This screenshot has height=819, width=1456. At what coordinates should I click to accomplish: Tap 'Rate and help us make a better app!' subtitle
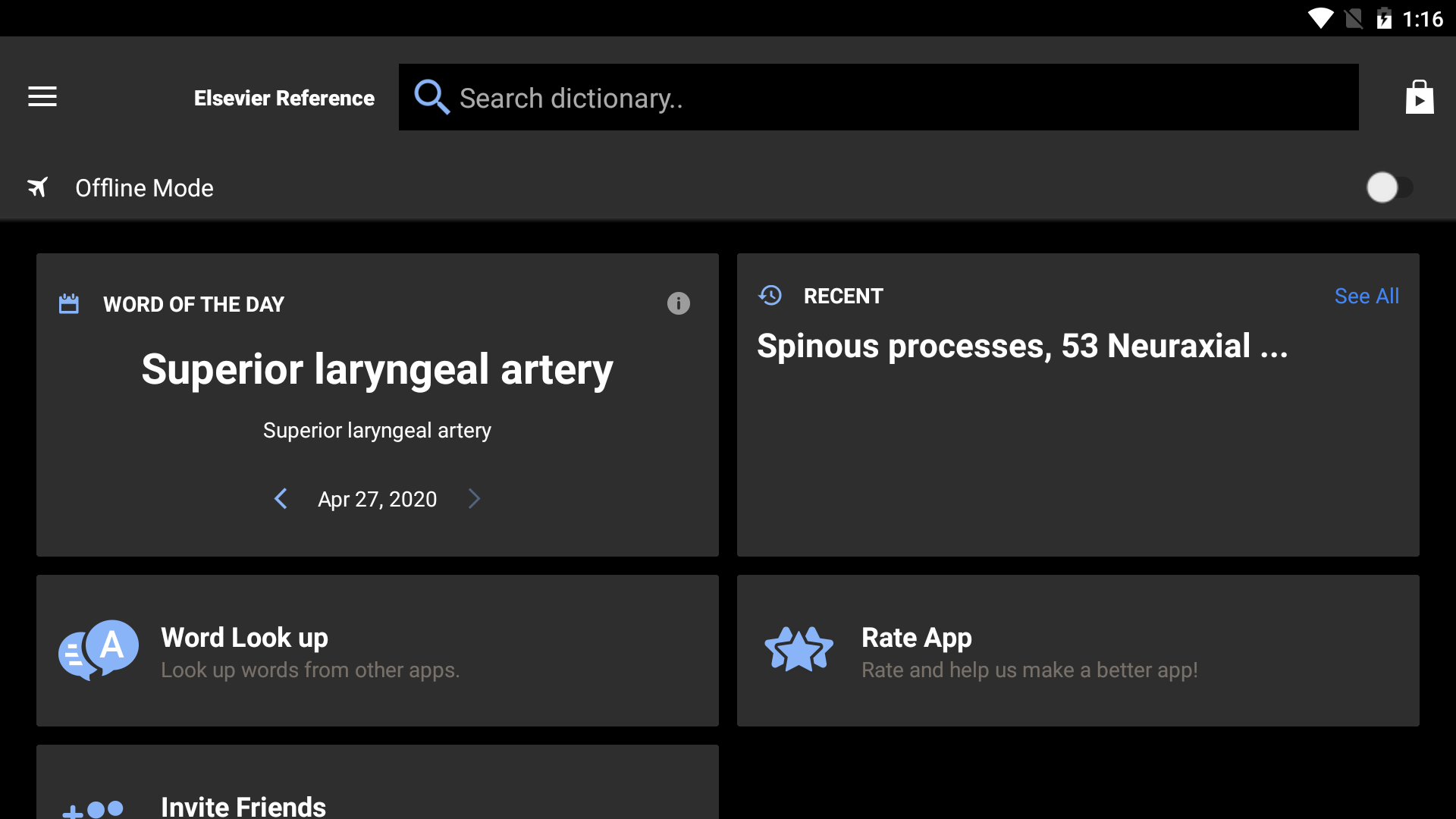point(1029,670)
